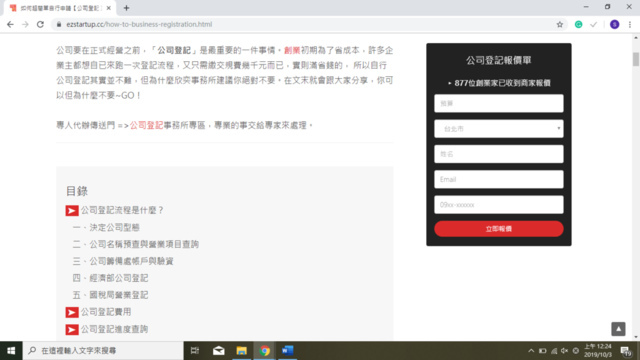This screenshot has height=360, width=640.
Task: Show hidden tray icons chevron
Action: click(531, 351)
